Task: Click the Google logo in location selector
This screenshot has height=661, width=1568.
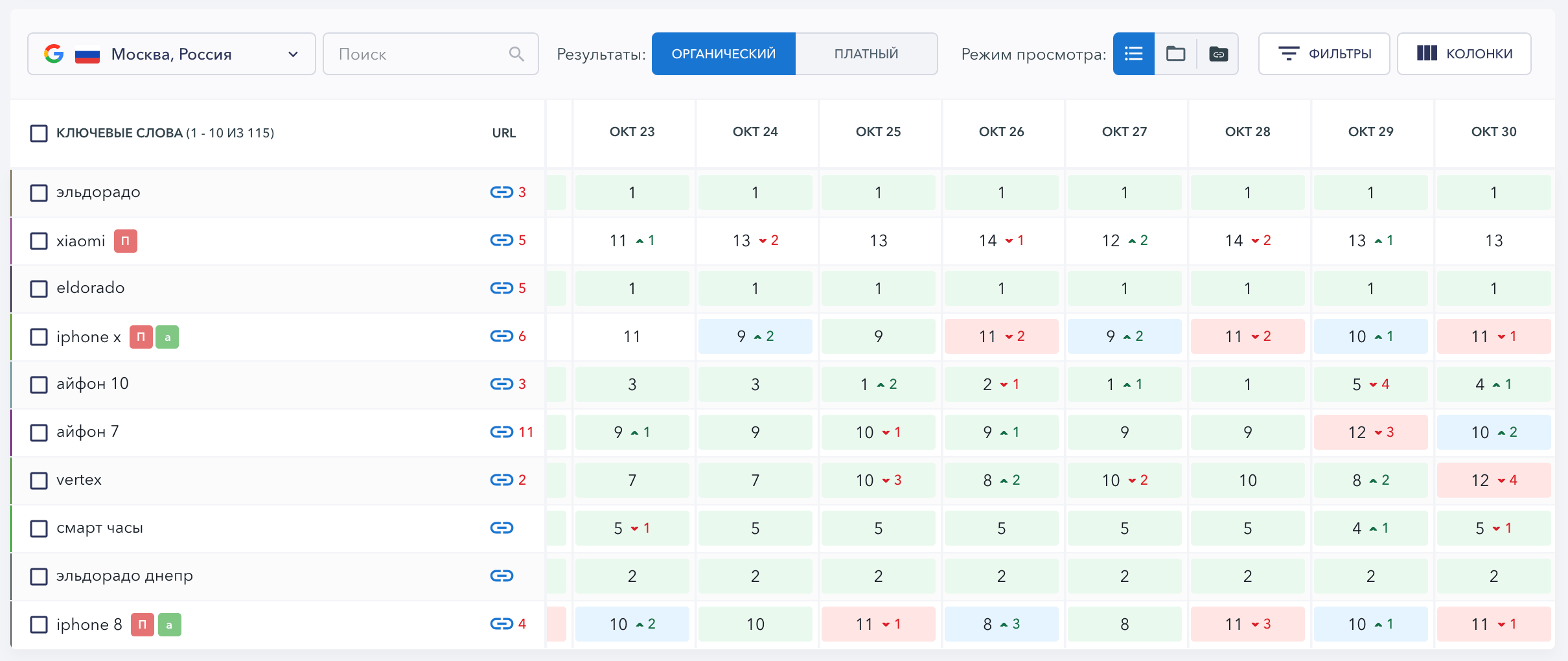Action: click(x=54, y=54)
